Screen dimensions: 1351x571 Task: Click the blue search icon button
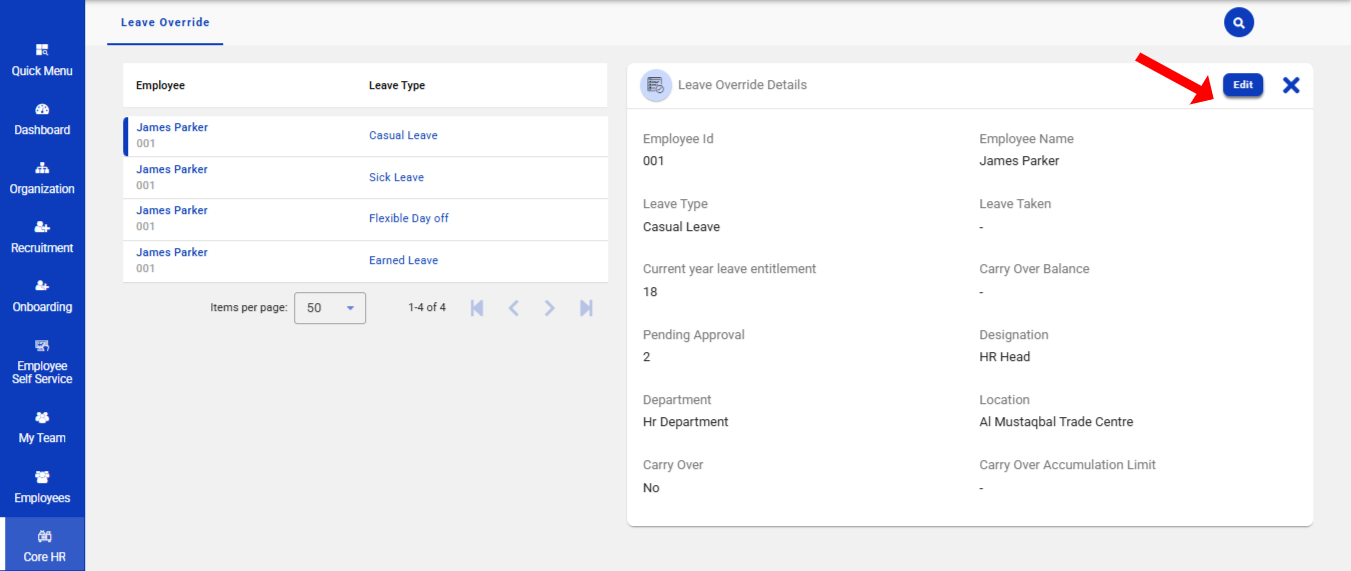[x=1238, y=22]
